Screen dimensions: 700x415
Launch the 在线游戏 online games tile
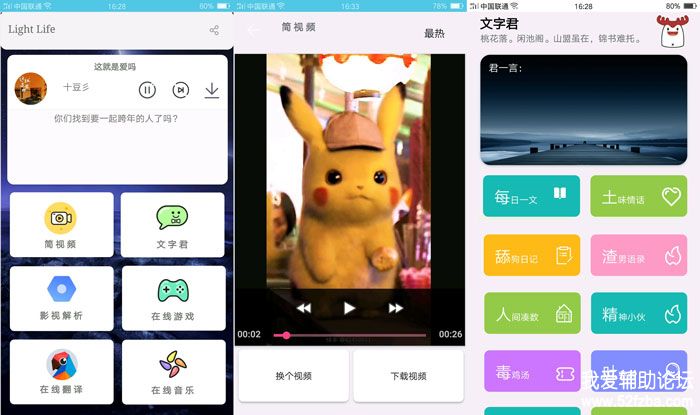pyautogui.click(x=172, y=298)
